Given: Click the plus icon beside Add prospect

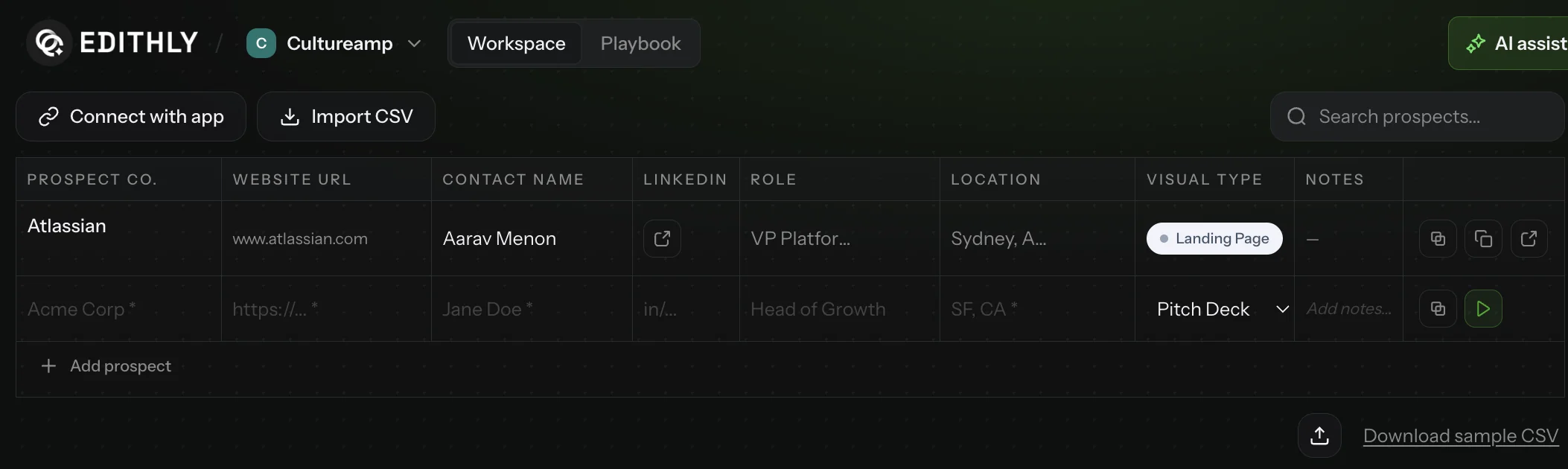Looking at the screenshot, I should coord(48,366).
